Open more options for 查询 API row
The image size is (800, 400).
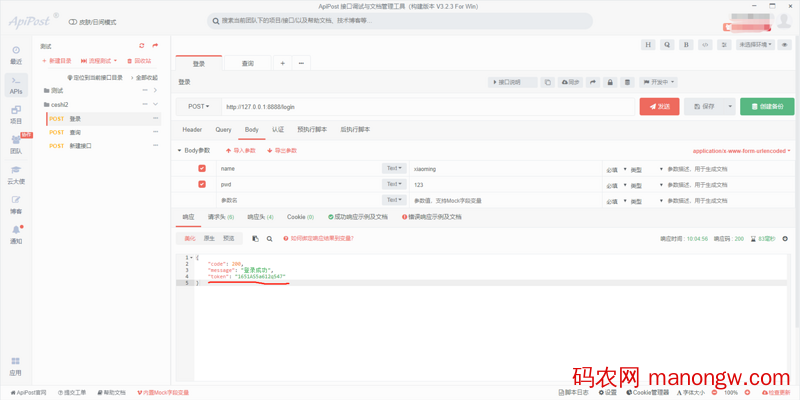tap(156, 132)
